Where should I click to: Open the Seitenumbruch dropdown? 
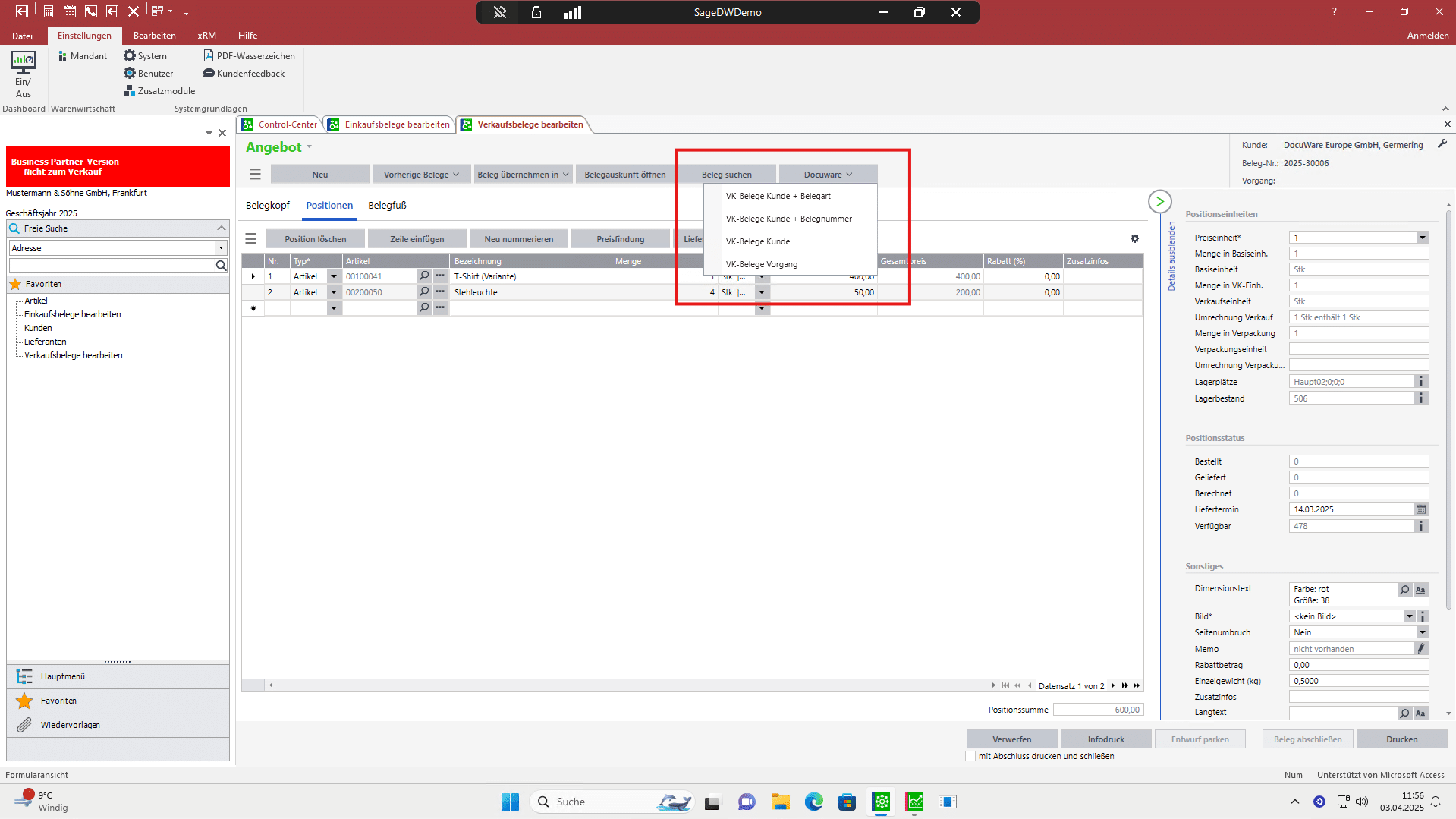1422,632
